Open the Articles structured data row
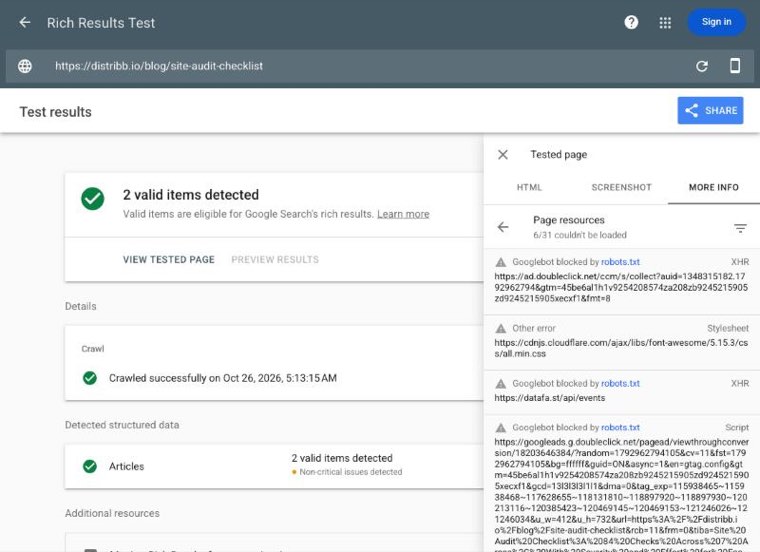 pos(274,466)
